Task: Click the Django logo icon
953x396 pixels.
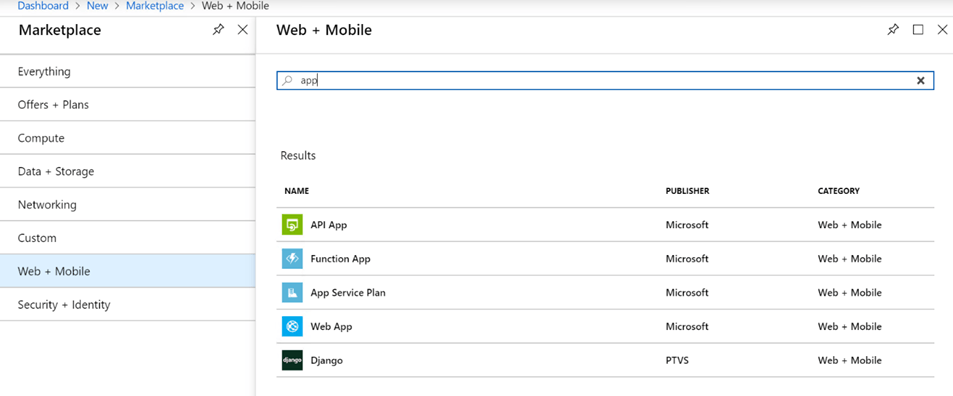Action: tap(292, 360)
